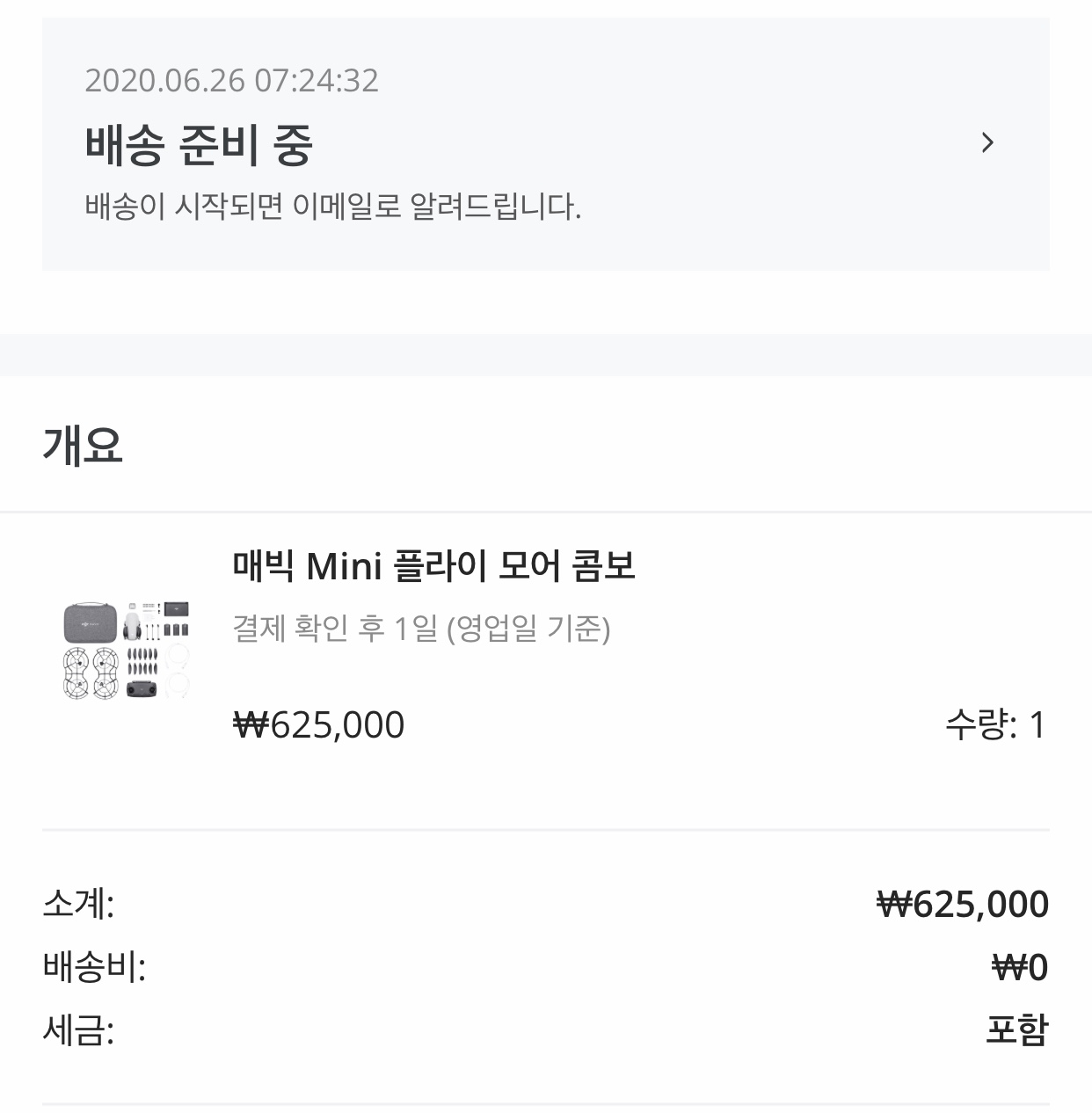This screenshot has width=1092, height=1113.
Task: Open shipping status details via chevron arrow
Action: pos(987,142)
